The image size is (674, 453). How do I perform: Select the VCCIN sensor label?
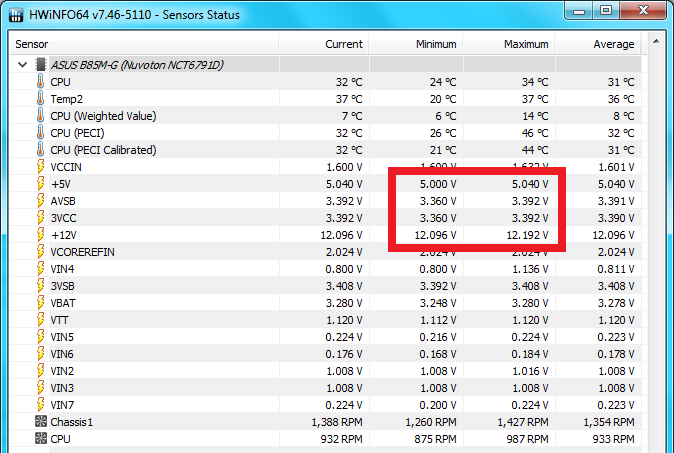[66, 167]
